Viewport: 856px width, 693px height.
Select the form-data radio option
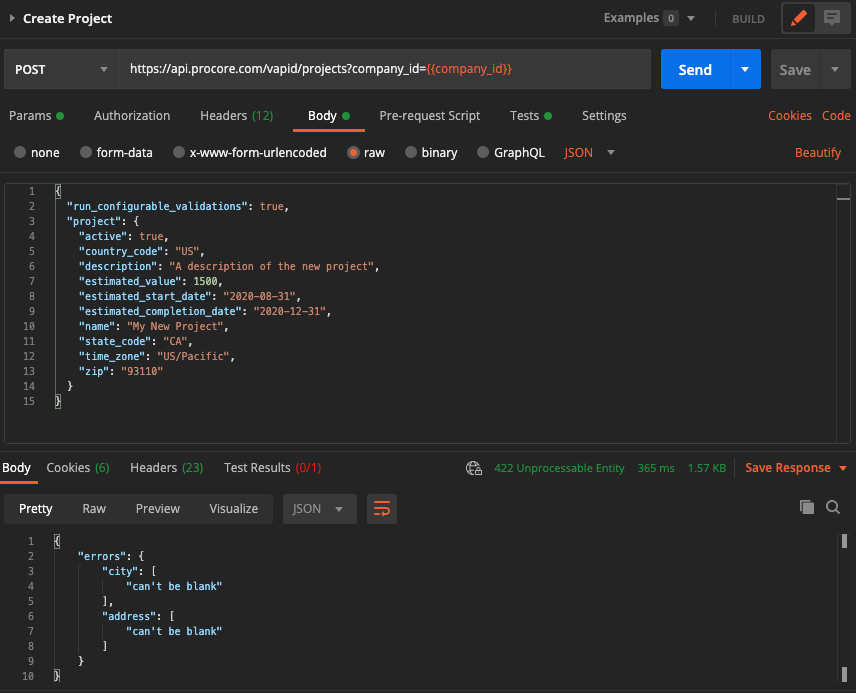[86, 152]
